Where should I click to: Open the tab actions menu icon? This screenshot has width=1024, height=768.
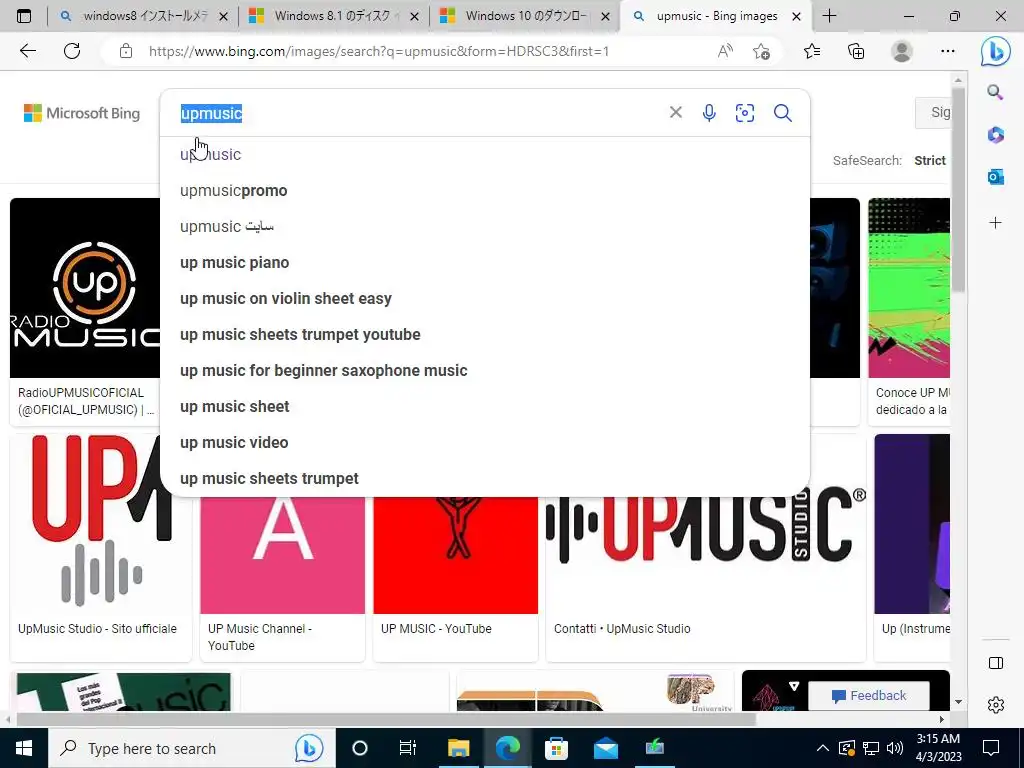click(24, 16)
